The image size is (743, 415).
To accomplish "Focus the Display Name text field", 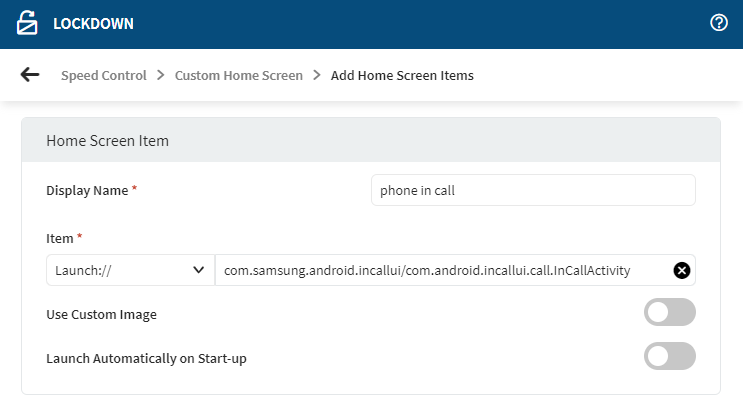I will click(x=532, y=190).
